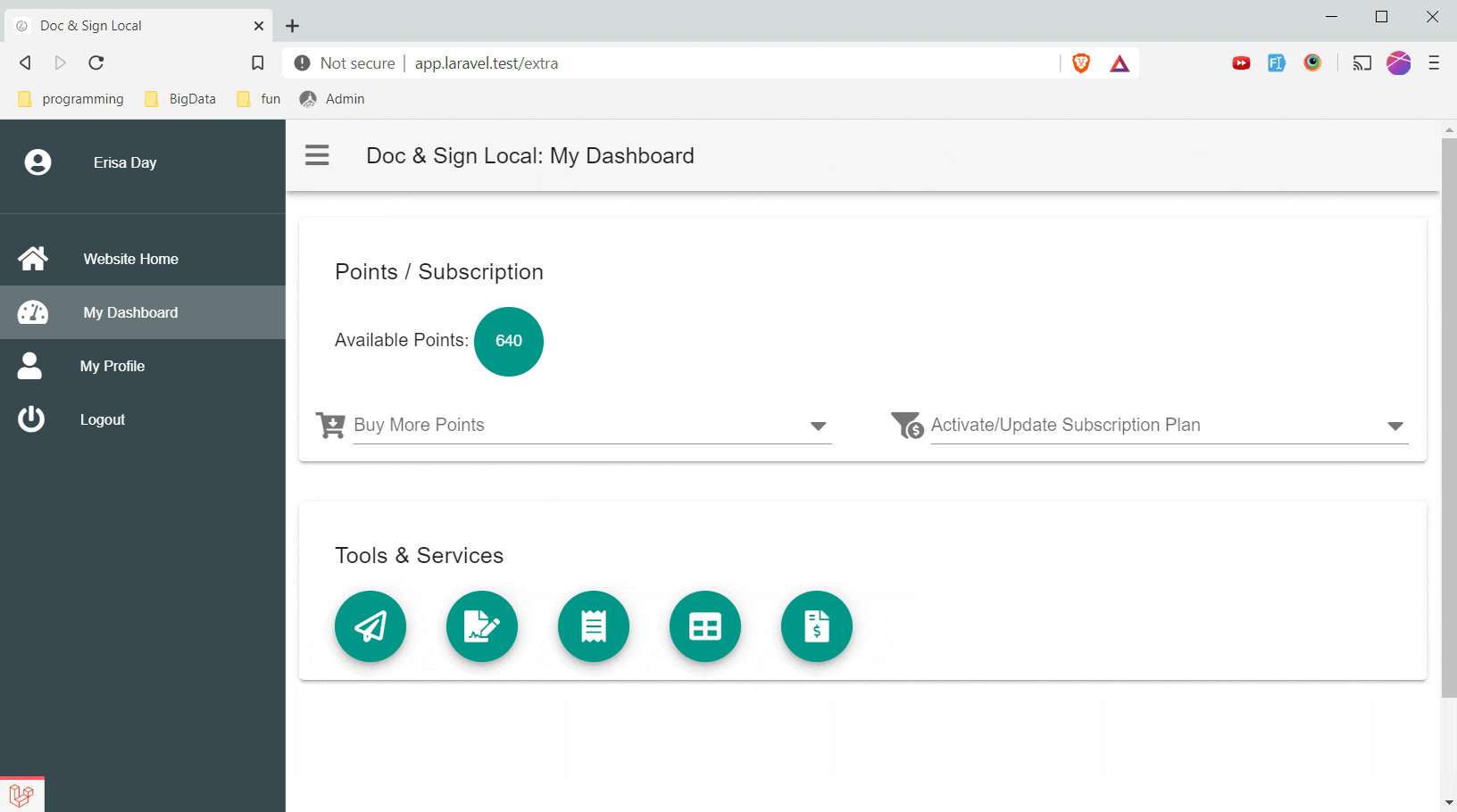
Task: Click the vertical page scrollbar
Action: coord(1449,418)
